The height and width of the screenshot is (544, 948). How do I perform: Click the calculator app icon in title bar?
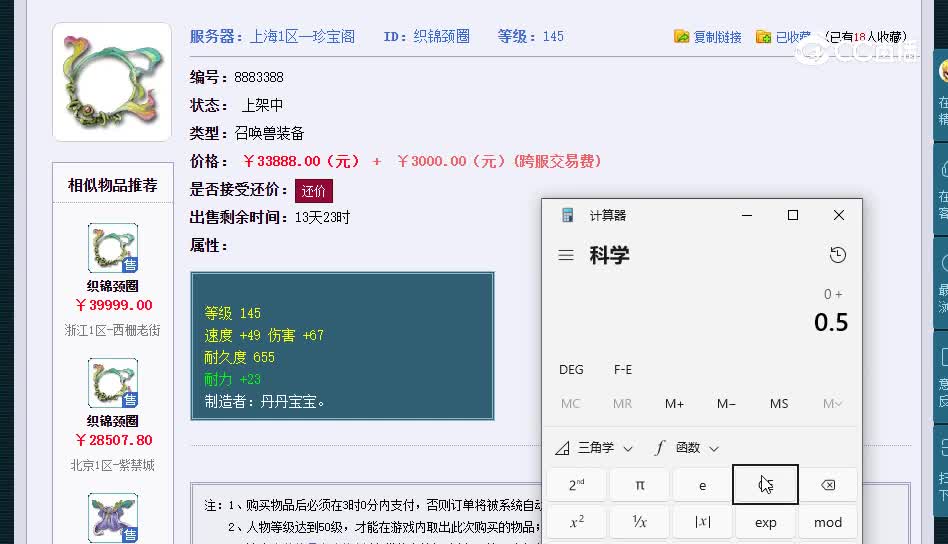point(567,215)
